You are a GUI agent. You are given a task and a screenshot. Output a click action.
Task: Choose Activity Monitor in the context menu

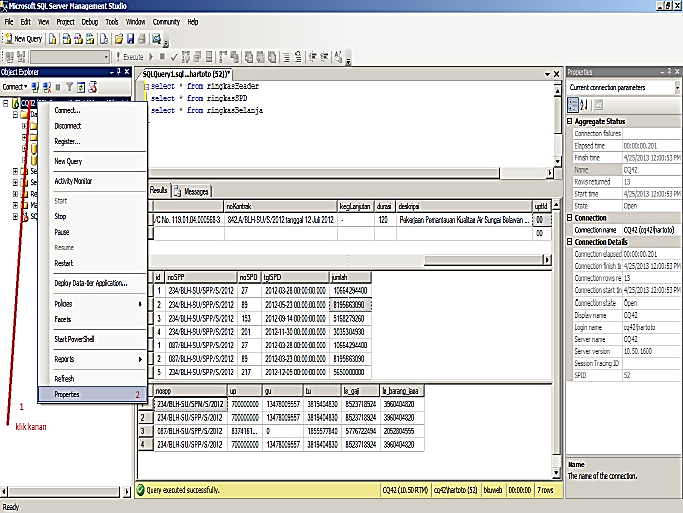(x=92, y=181)
